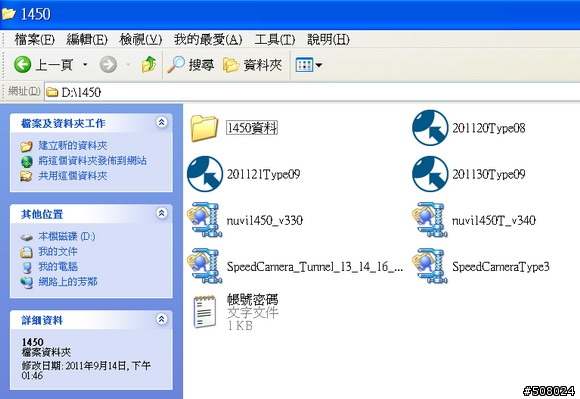Click the computer icon beside 我的電腦
This screenshot has width=580, height=399.
click(27, 267)
